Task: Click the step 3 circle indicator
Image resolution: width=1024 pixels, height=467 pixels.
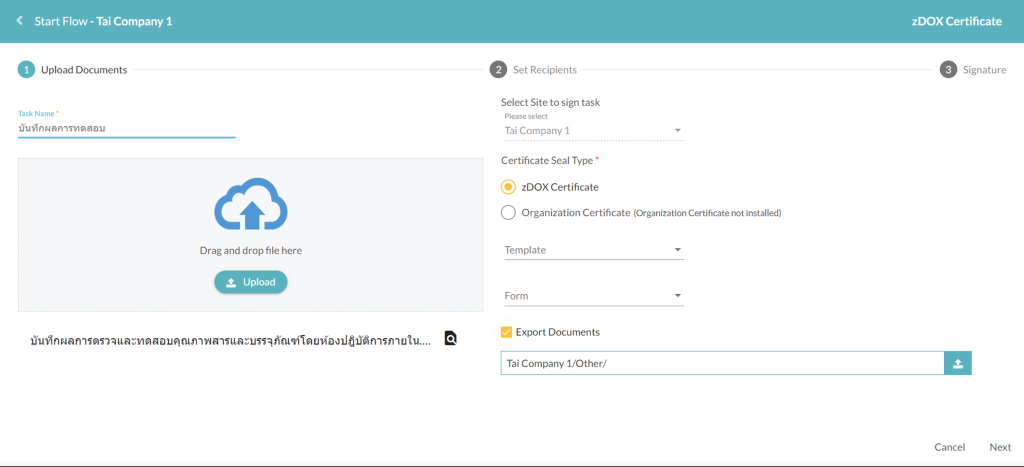Action: [x=948, y=70]
